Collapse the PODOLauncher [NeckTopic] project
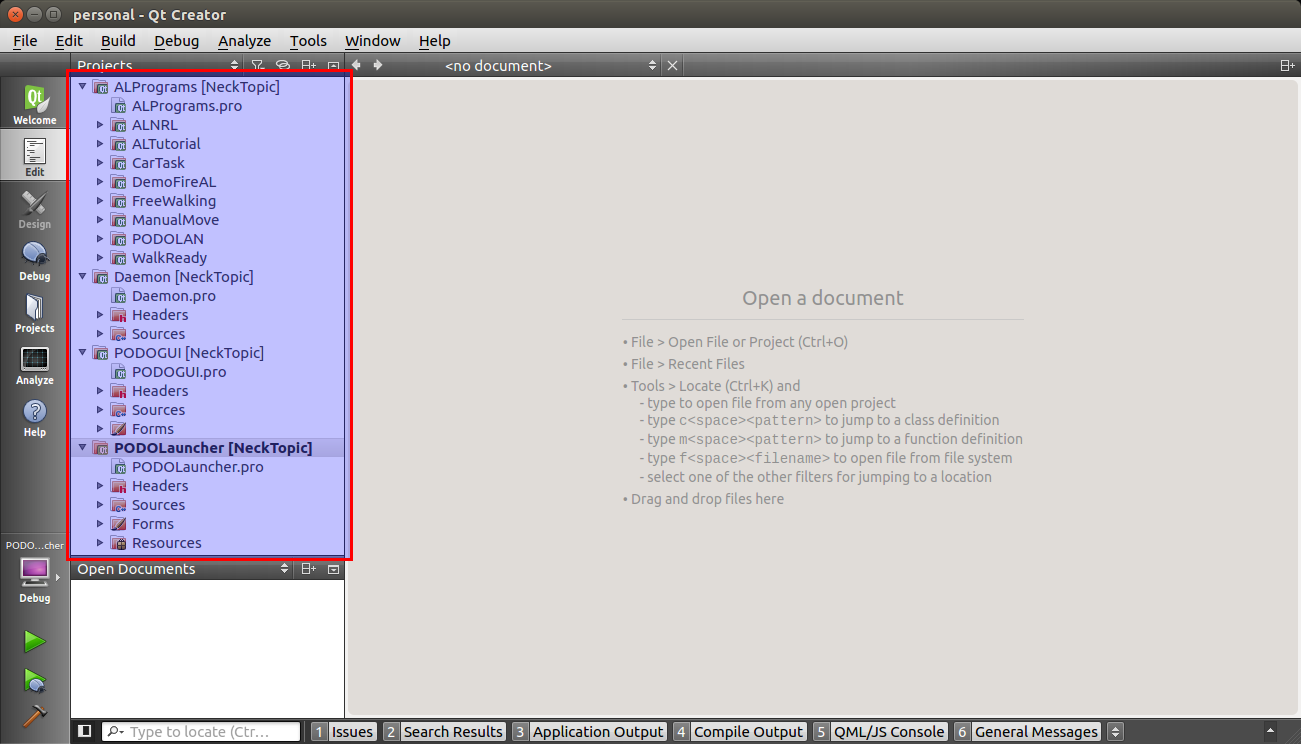Screen dimensions: 1301x744 point(82,448)
